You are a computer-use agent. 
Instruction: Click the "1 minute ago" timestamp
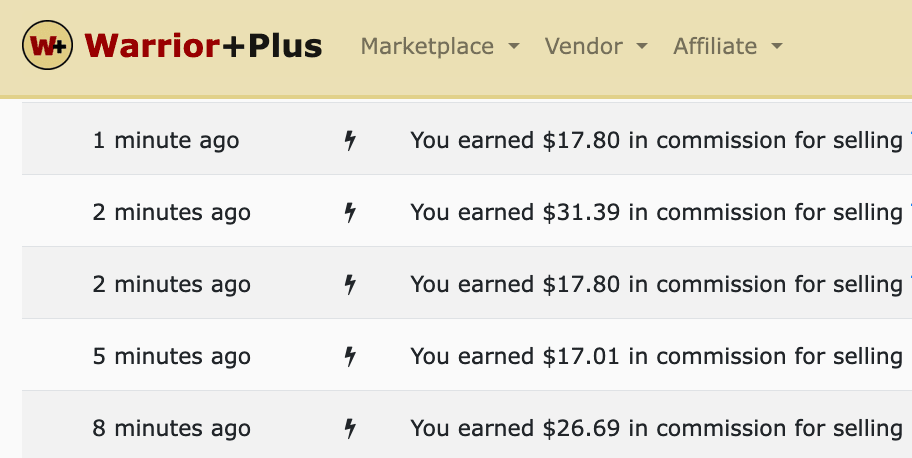click(x=166, y=140)
